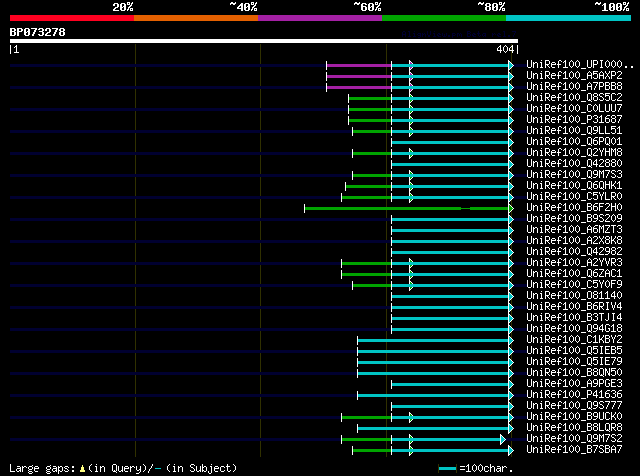Click the long green alignment bar of UniRef100_B6F2H0

[407, 209]
